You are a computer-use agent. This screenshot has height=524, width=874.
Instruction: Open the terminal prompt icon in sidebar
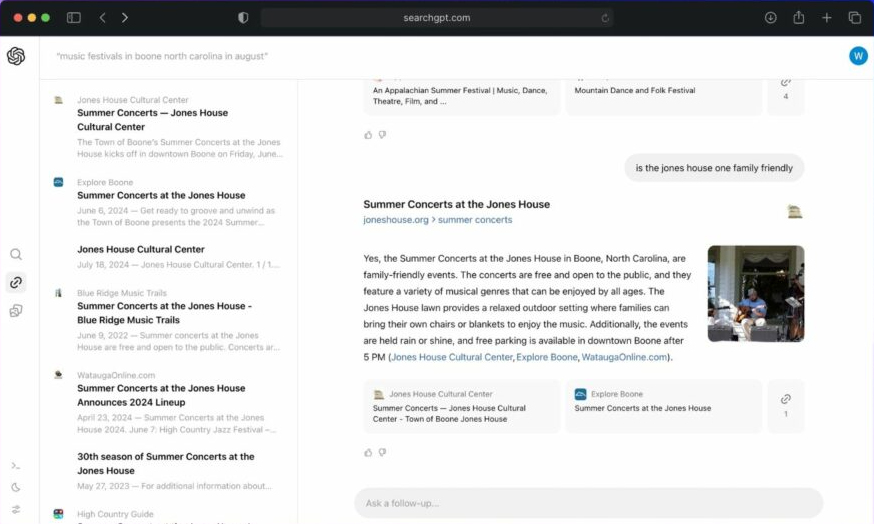click(x=16, y=465)
